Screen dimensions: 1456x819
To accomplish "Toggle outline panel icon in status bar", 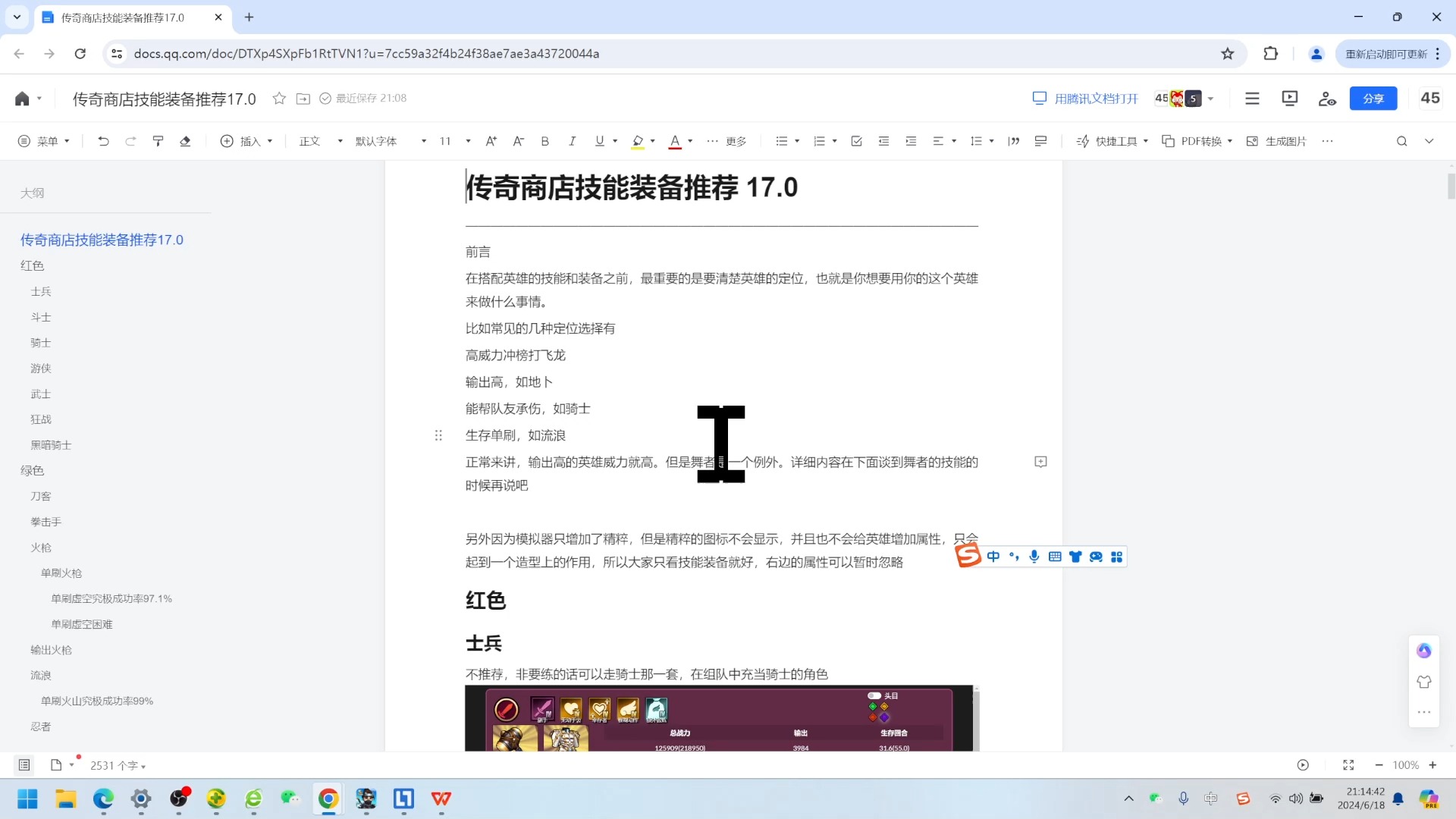I will tap(24, 765).
